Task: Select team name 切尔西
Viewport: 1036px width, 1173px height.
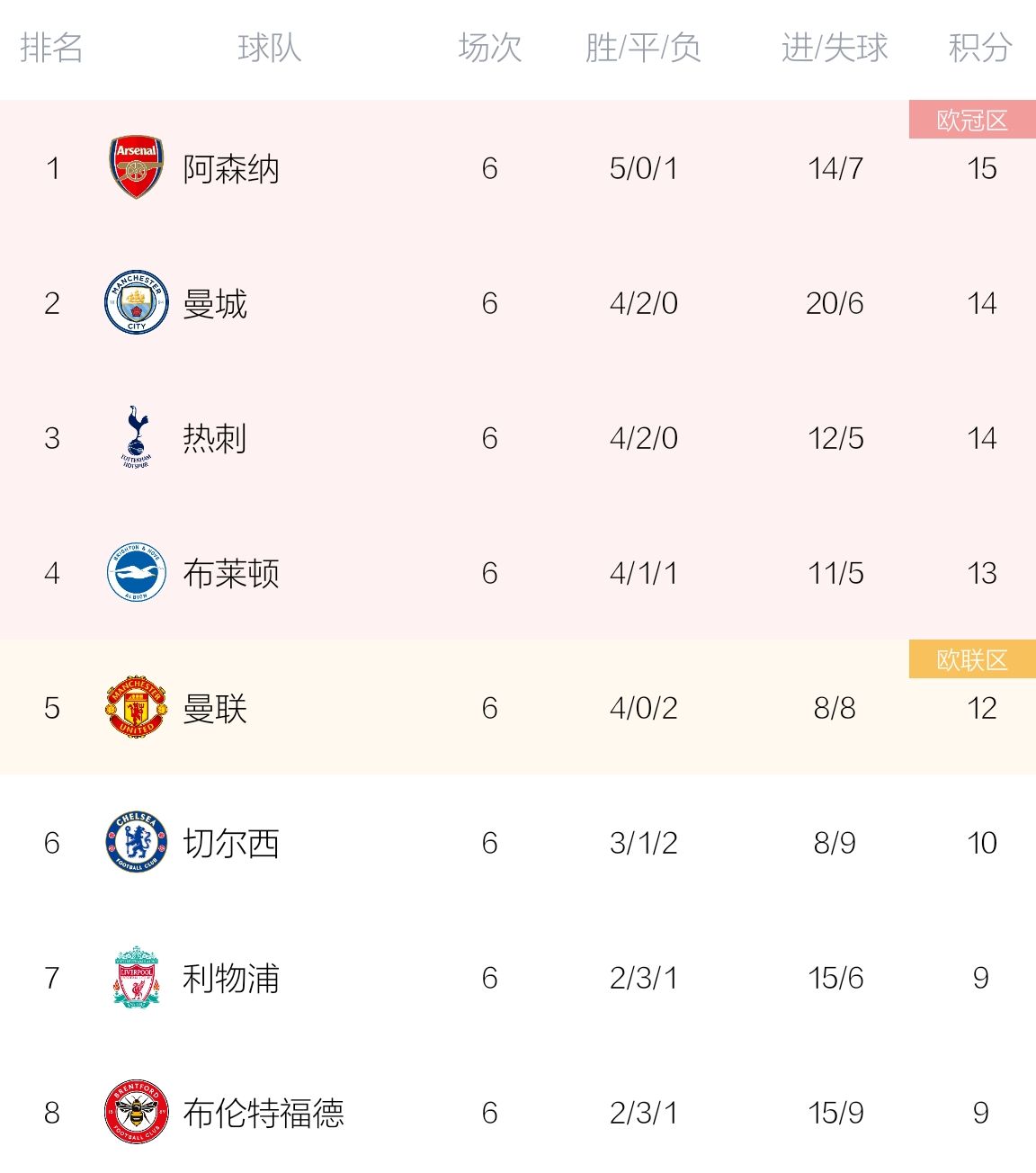Action: coord(231,843)
